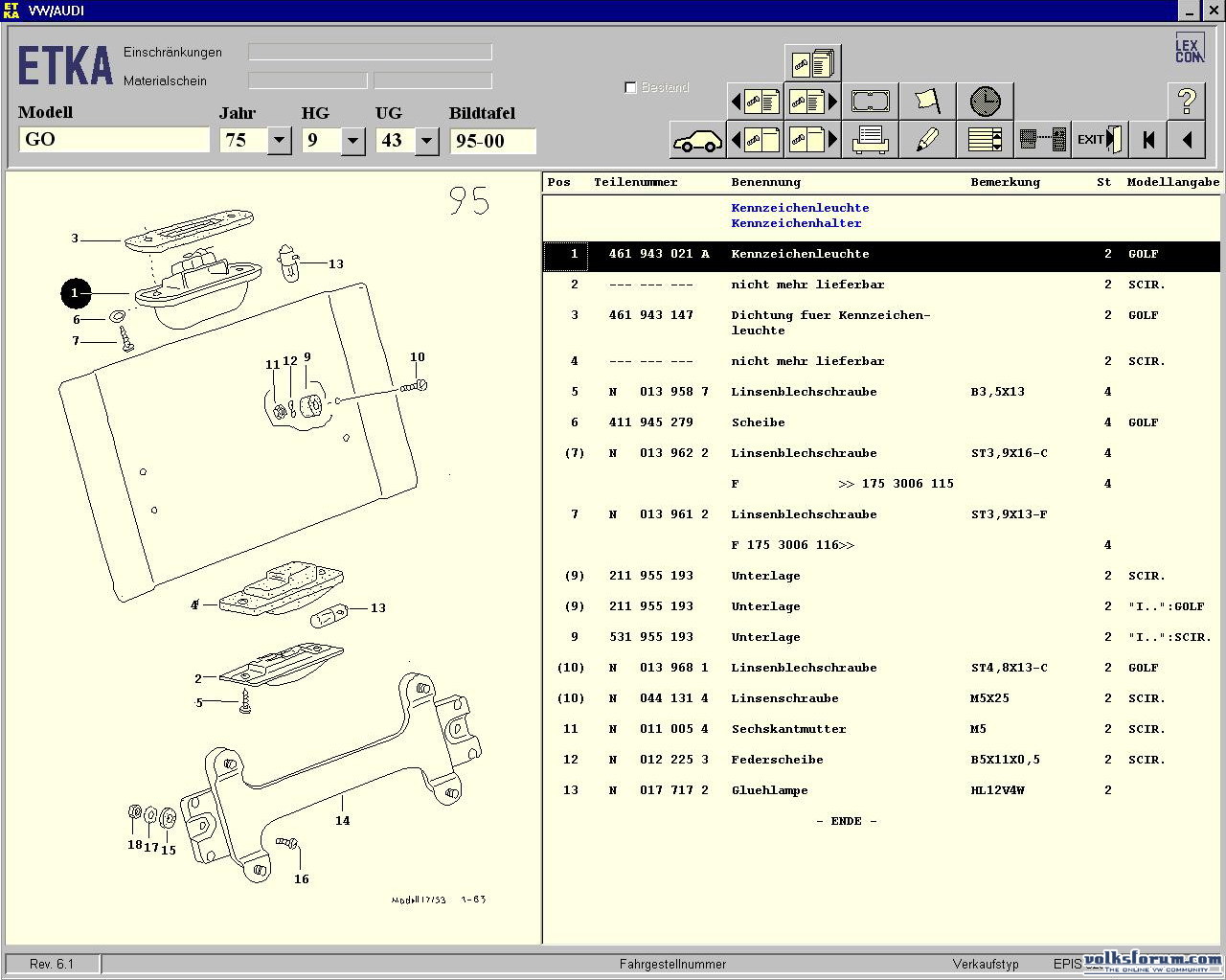Click the Rev. 6.1 status bar entry
The image size is (1226, 980).
[x=52, y=965]
